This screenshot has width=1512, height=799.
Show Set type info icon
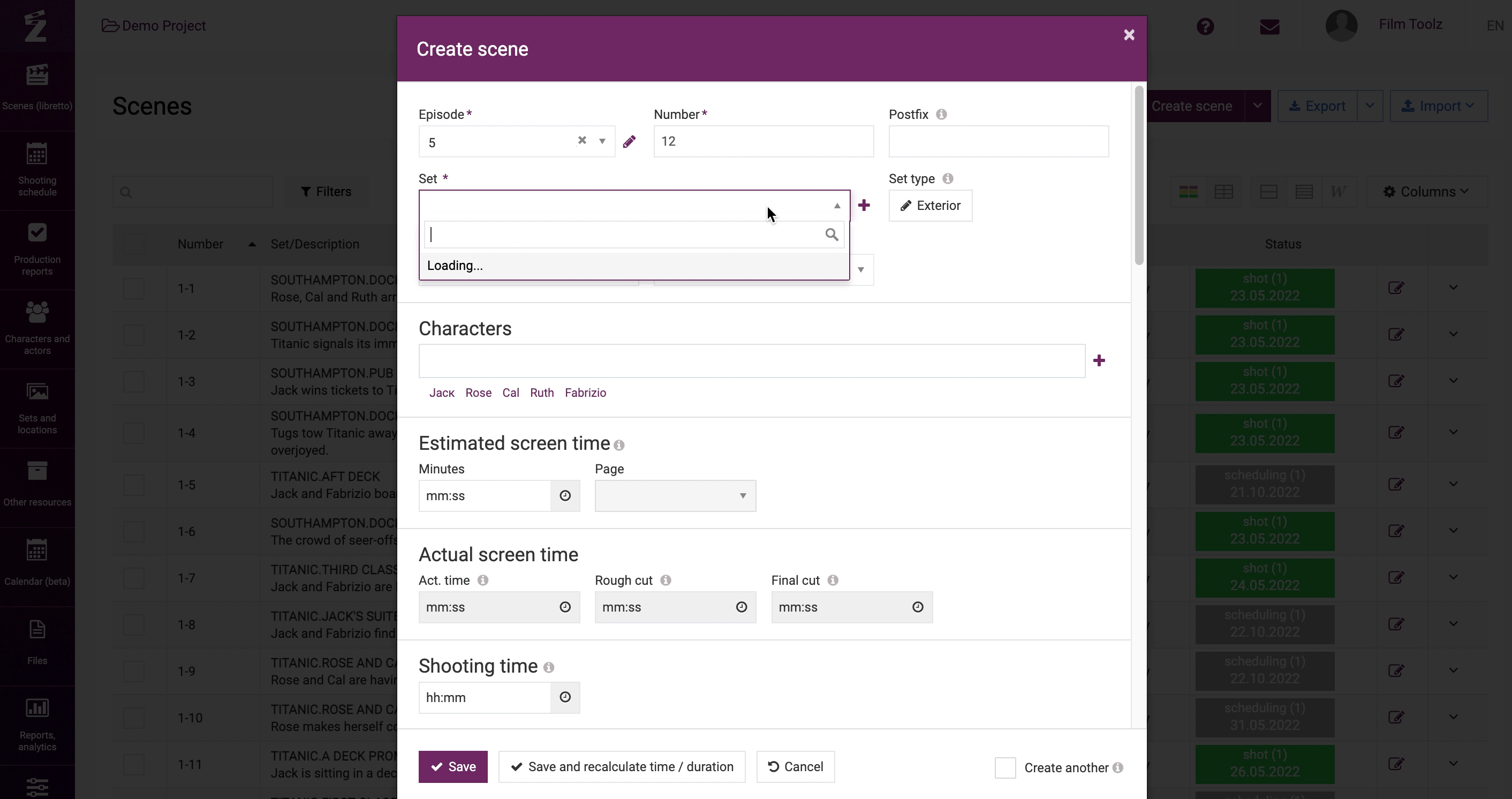pos(948,178)
